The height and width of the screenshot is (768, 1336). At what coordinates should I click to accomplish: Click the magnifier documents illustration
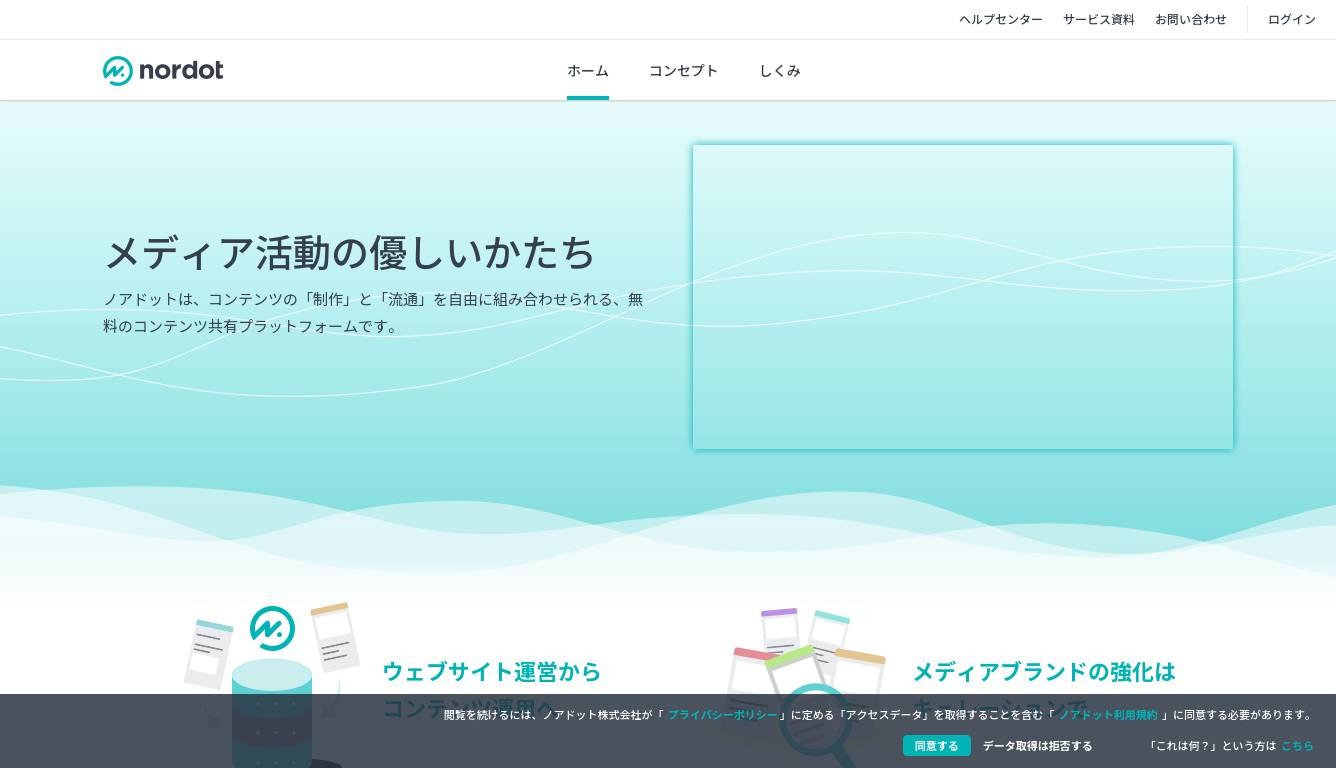(808, 688)
